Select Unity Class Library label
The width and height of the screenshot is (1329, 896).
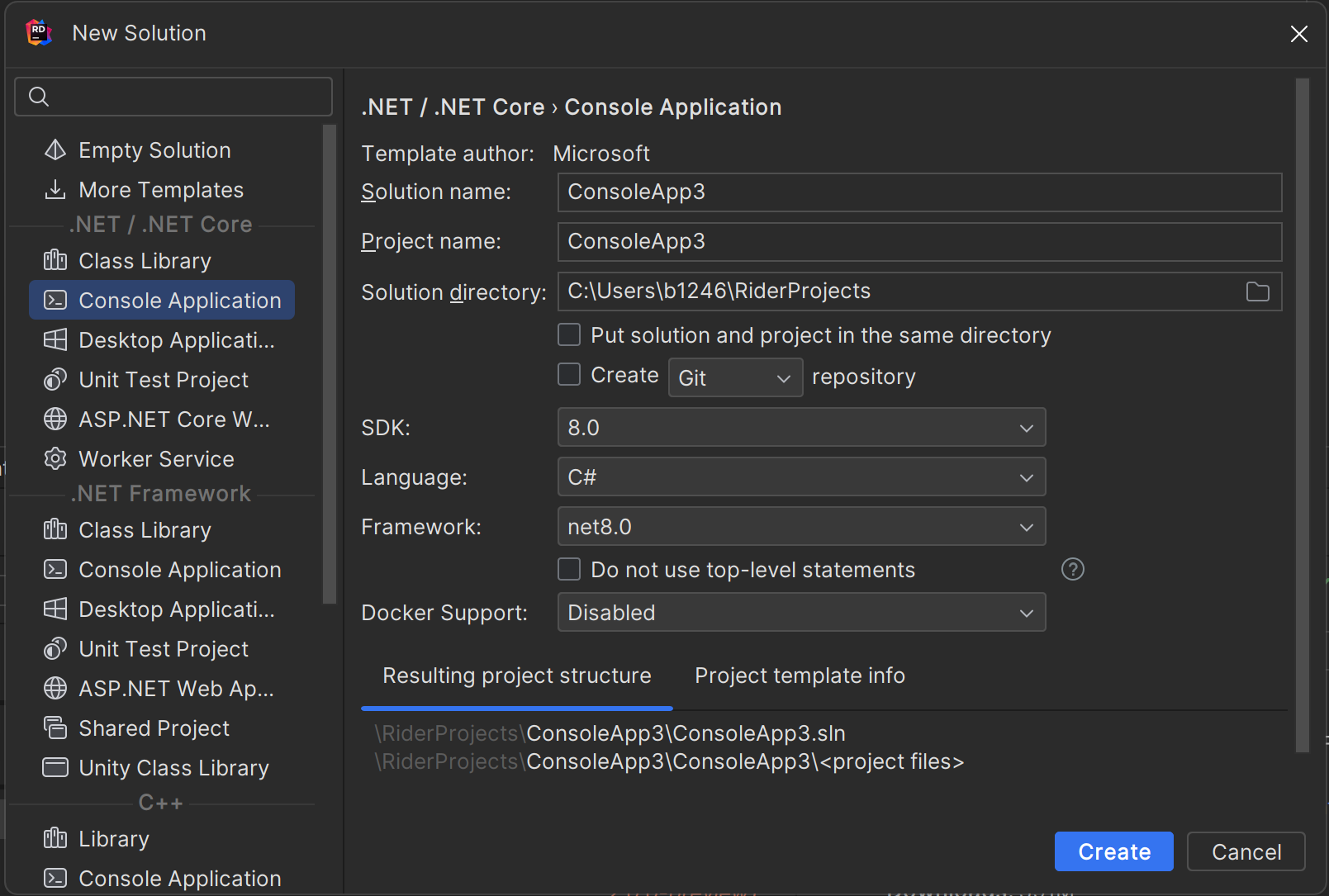tap(173, 768)
